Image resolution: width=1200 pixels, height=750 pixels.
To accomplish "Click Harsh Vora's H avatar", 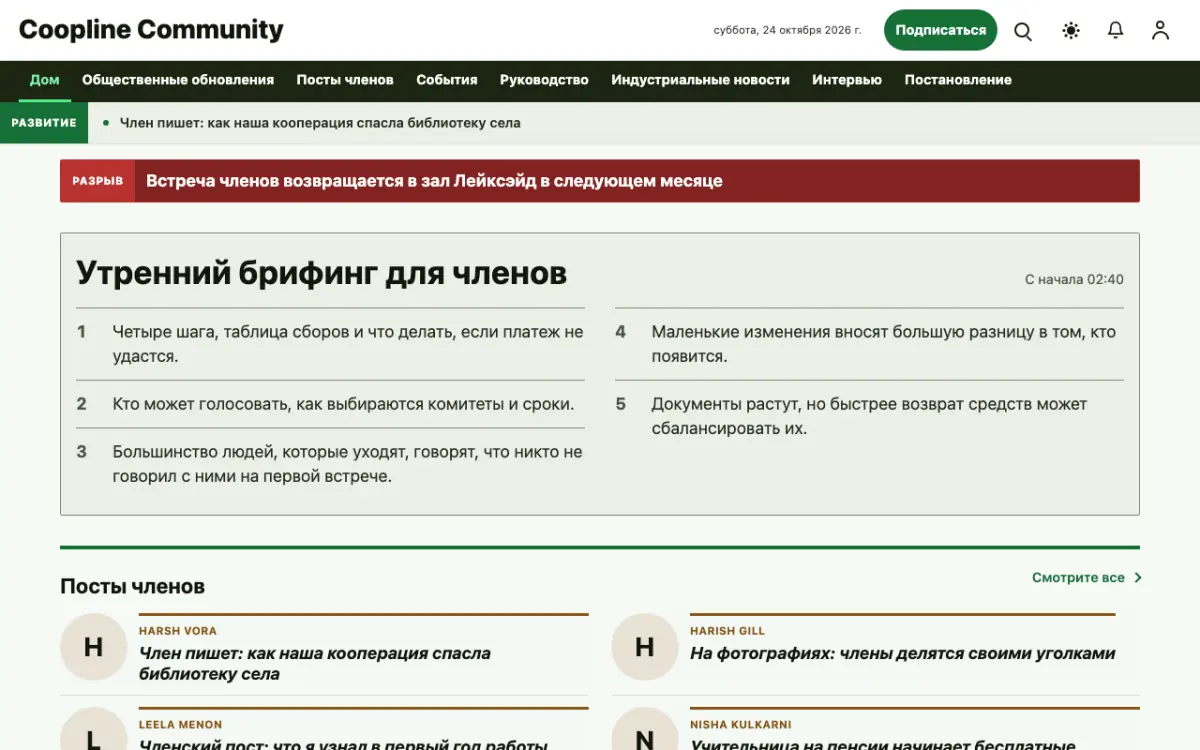I will [x=93, y=647].
